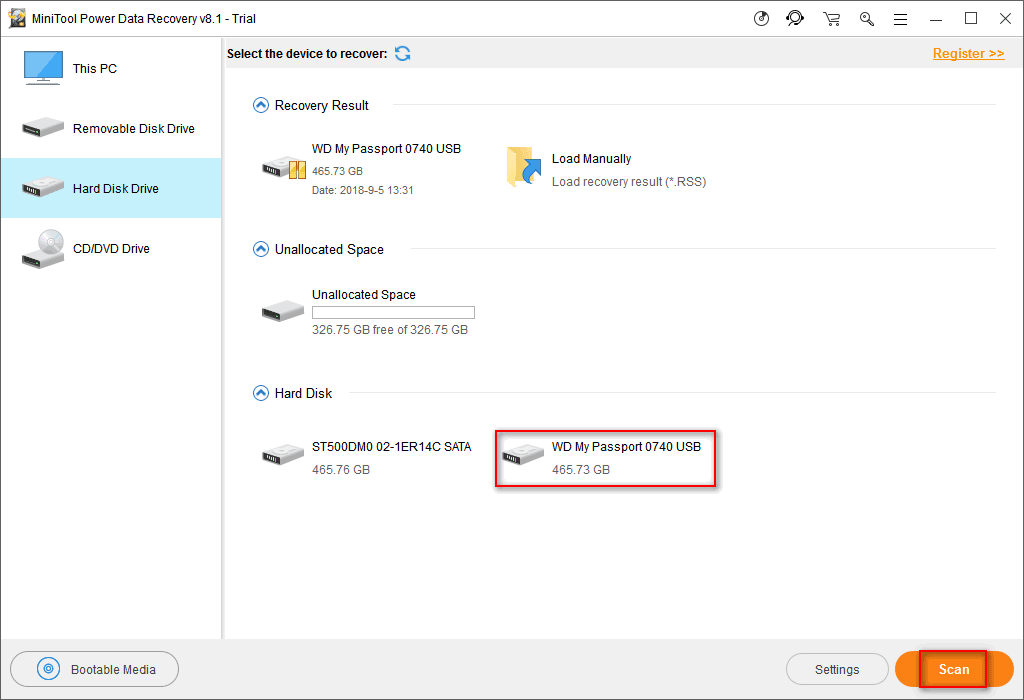This screenshot has height=700, width=1024.
Task: Collapse the Hard Disk section
Action: click(x=261, y=393)
